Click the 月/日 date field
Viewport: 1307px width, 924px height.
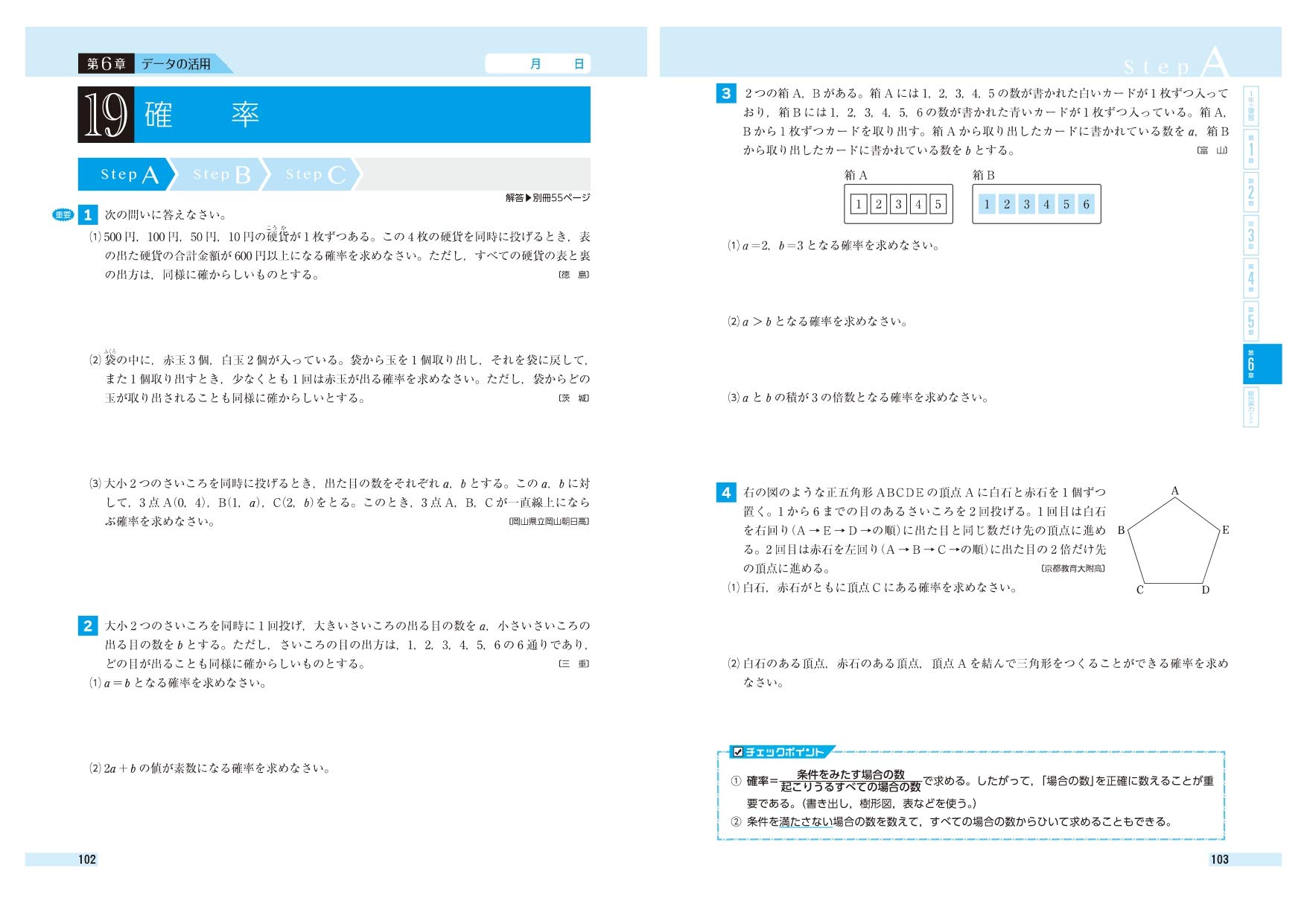pos(538,63)
